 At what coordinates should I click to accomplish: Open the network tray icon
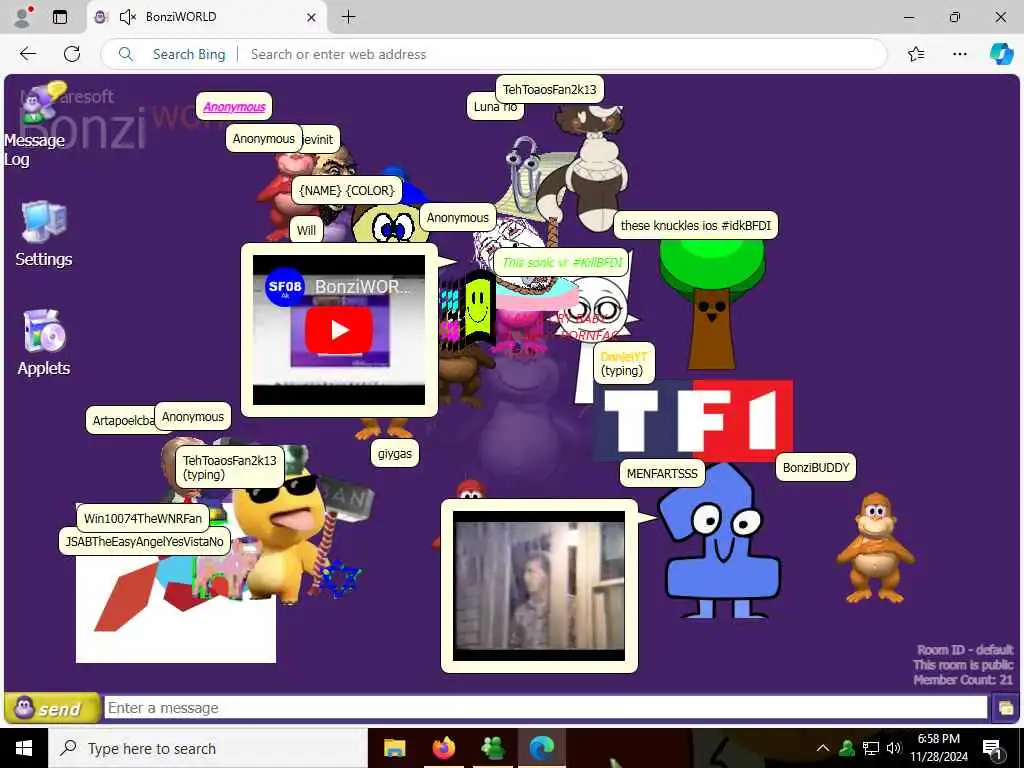(x=870, y=748)
